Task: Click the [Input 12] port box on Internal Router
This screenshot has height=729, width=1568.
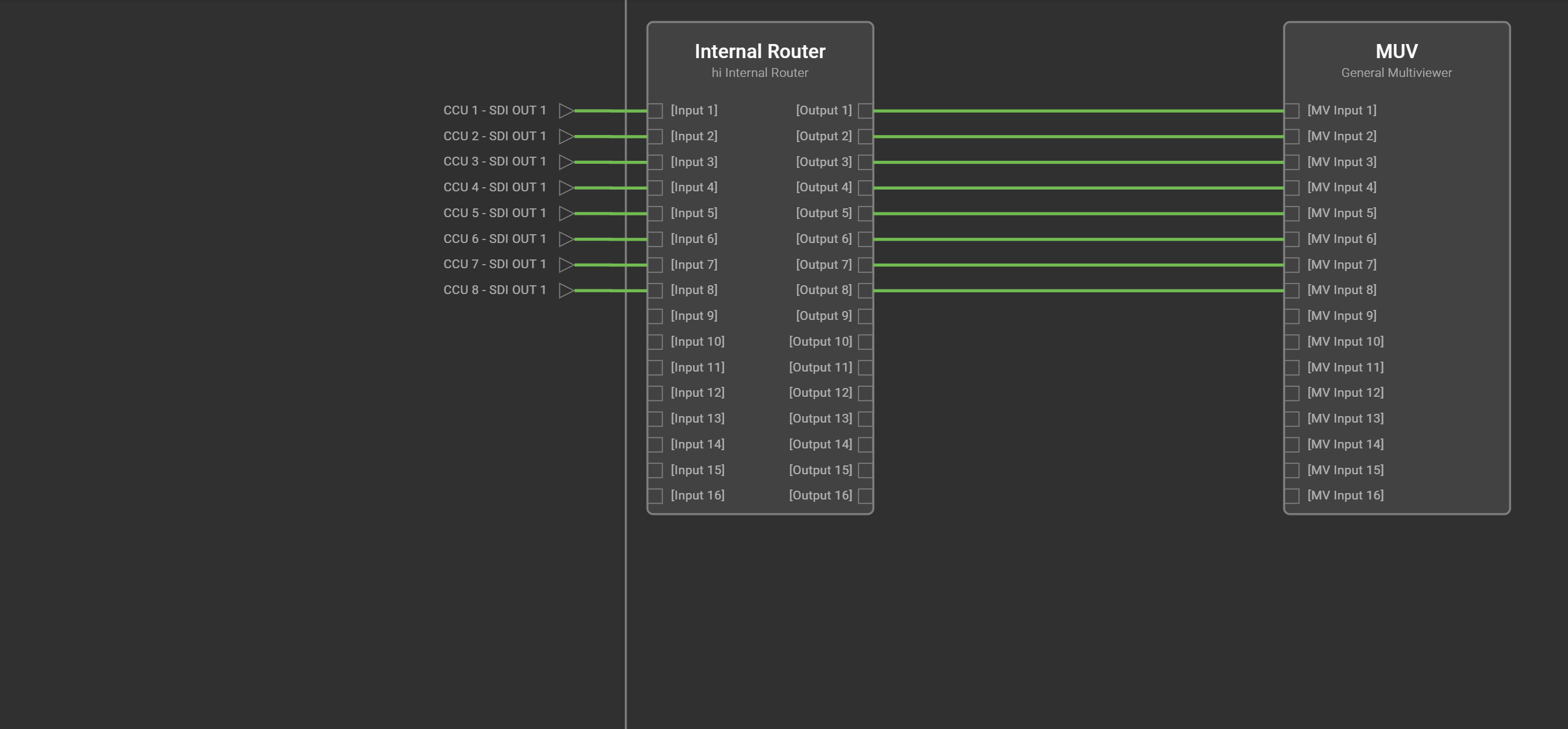Action: pos(655,393)
